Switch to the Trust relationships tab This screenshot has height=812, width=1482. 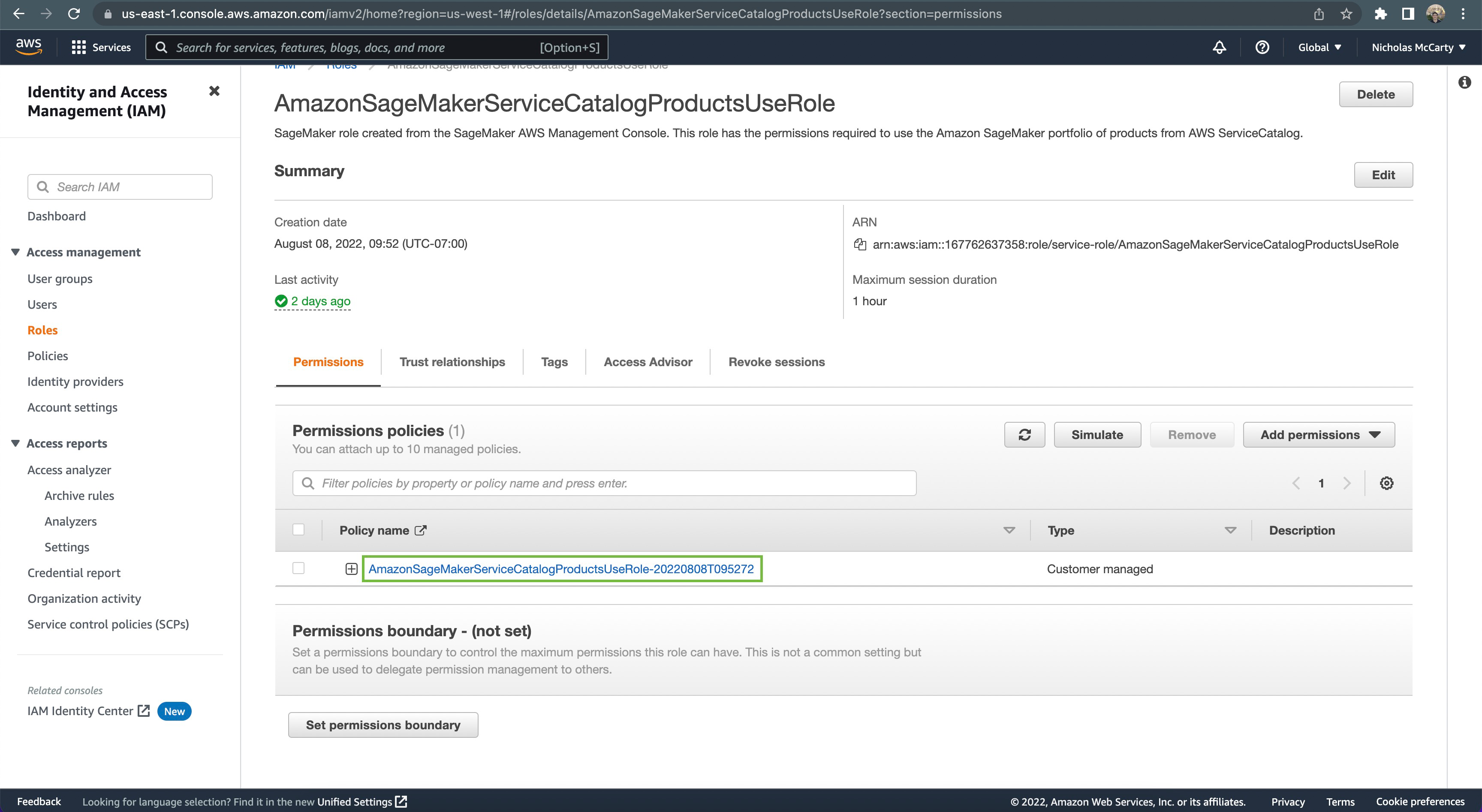(452, 362)
